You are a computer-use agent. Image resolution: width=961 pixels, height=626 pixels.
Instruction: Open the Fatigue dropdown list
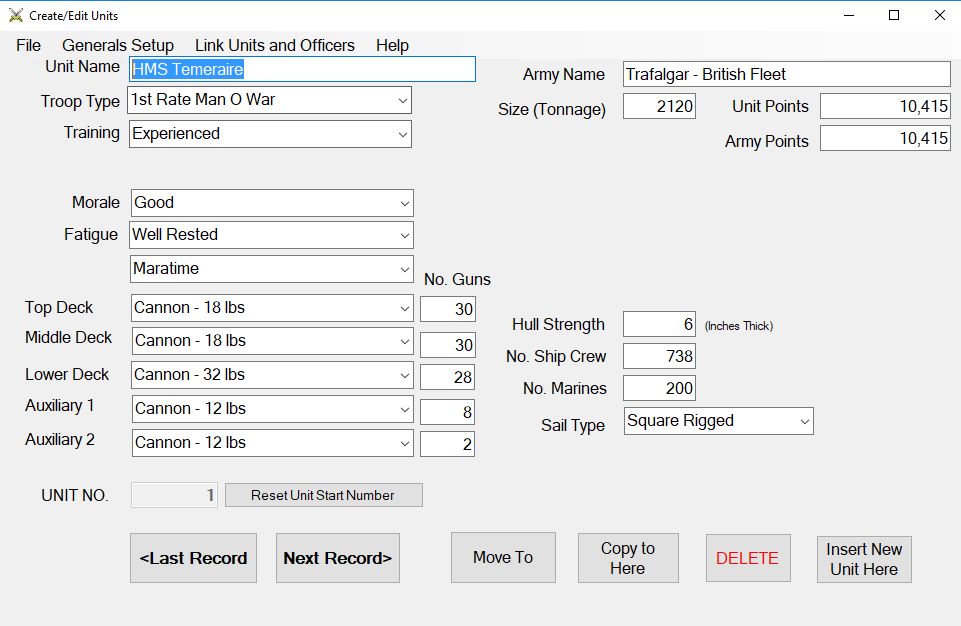[403, 235]
